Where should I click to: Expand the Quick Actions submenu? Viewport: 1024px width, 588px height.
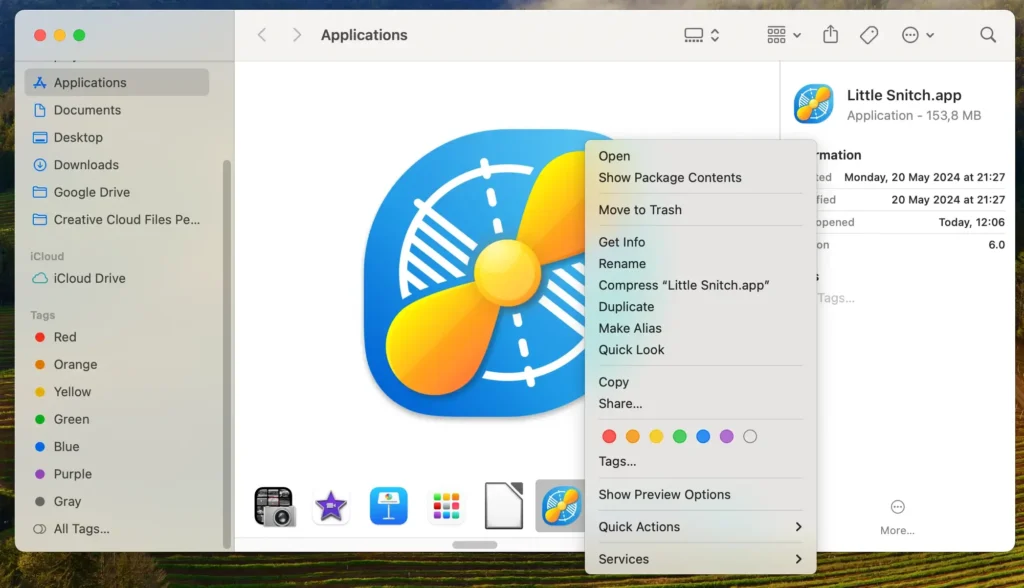coord(700,527)
